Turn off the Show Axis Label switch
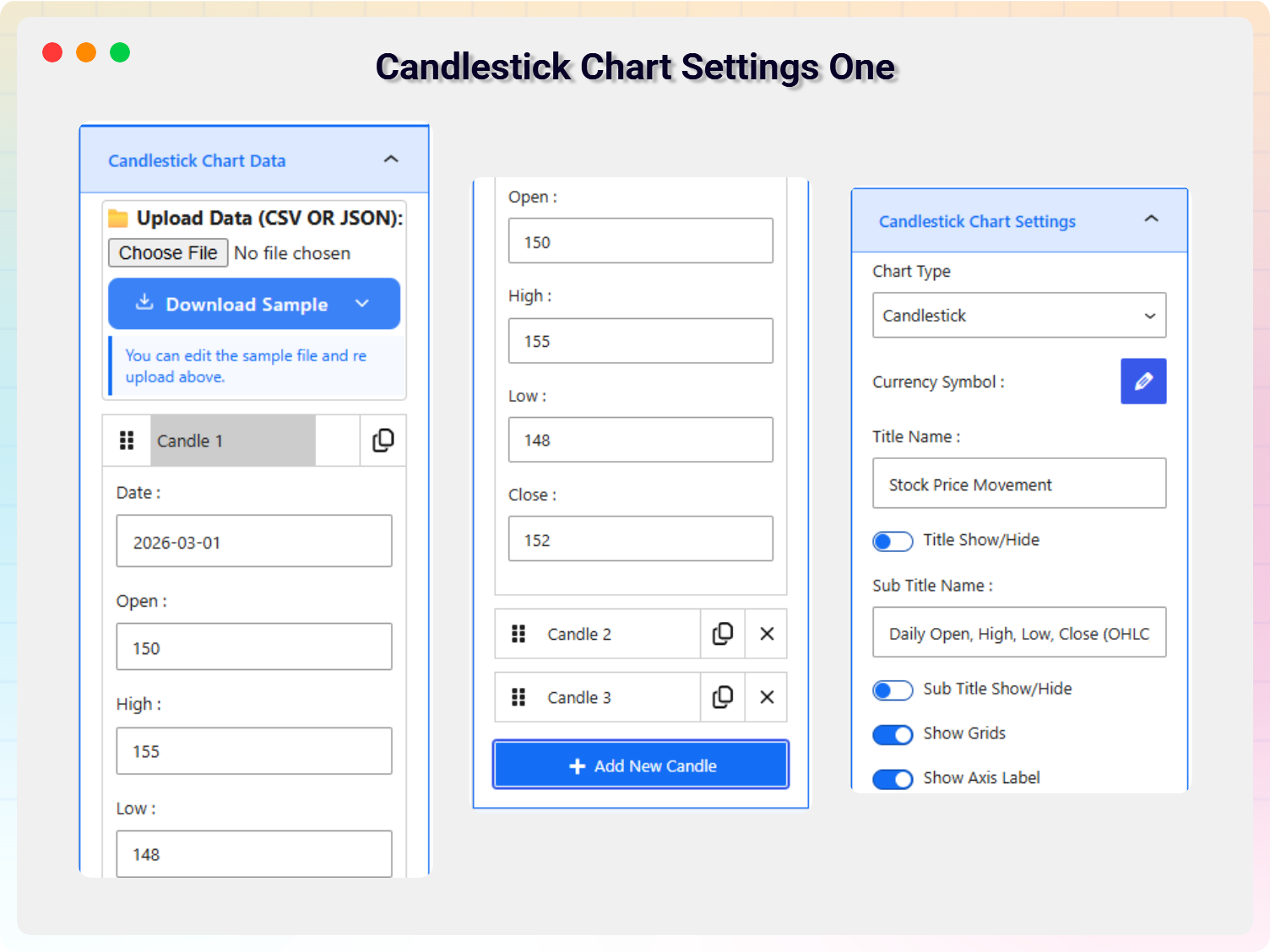This screenshot has height=952, width=1270. [x=893, y=779]
